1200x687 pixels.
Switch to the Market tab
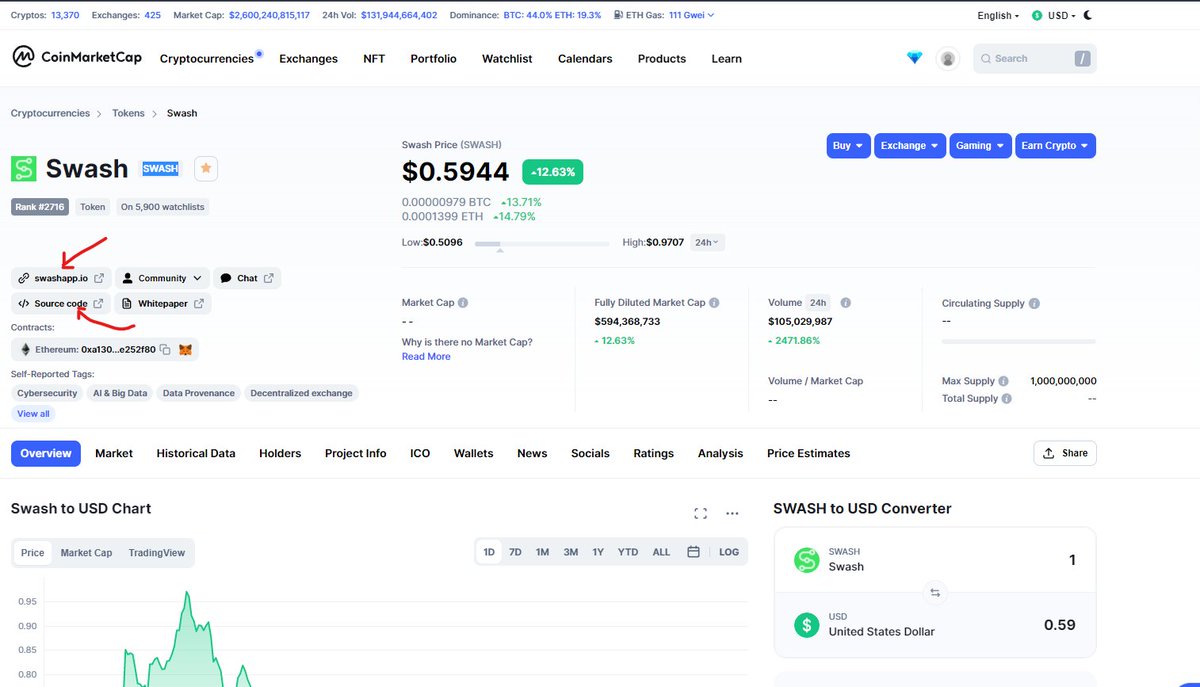[x=114, y=453]
